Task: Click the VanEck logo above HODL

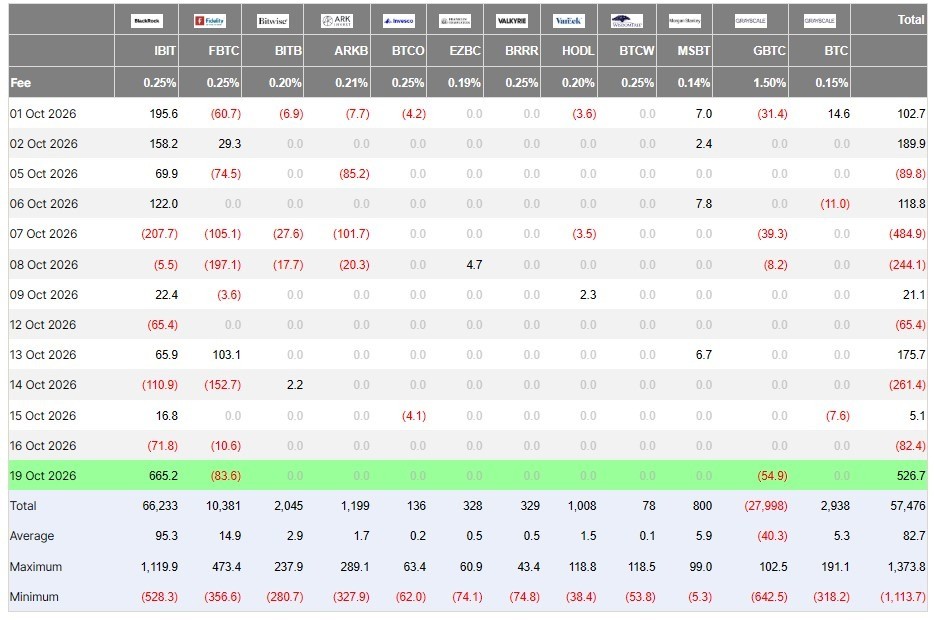Action: click(x=569, y=21)
